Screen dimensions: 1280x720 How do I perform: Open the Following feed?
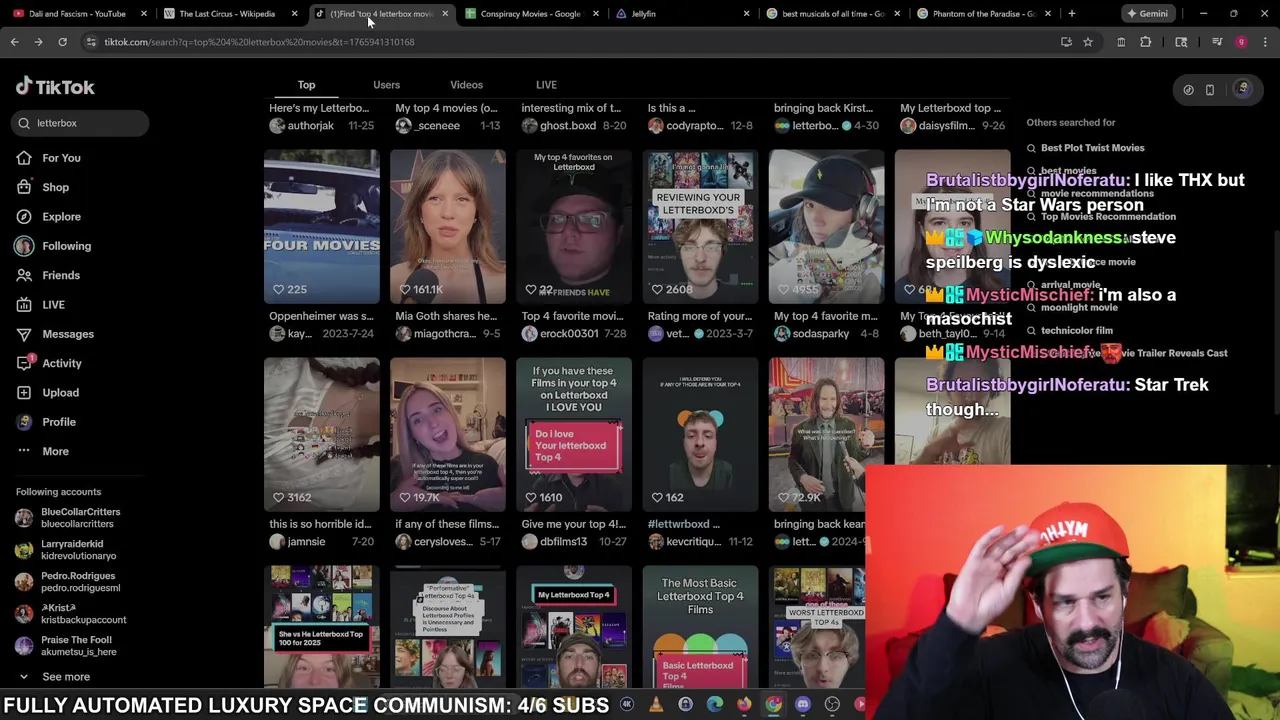(66, 246)
